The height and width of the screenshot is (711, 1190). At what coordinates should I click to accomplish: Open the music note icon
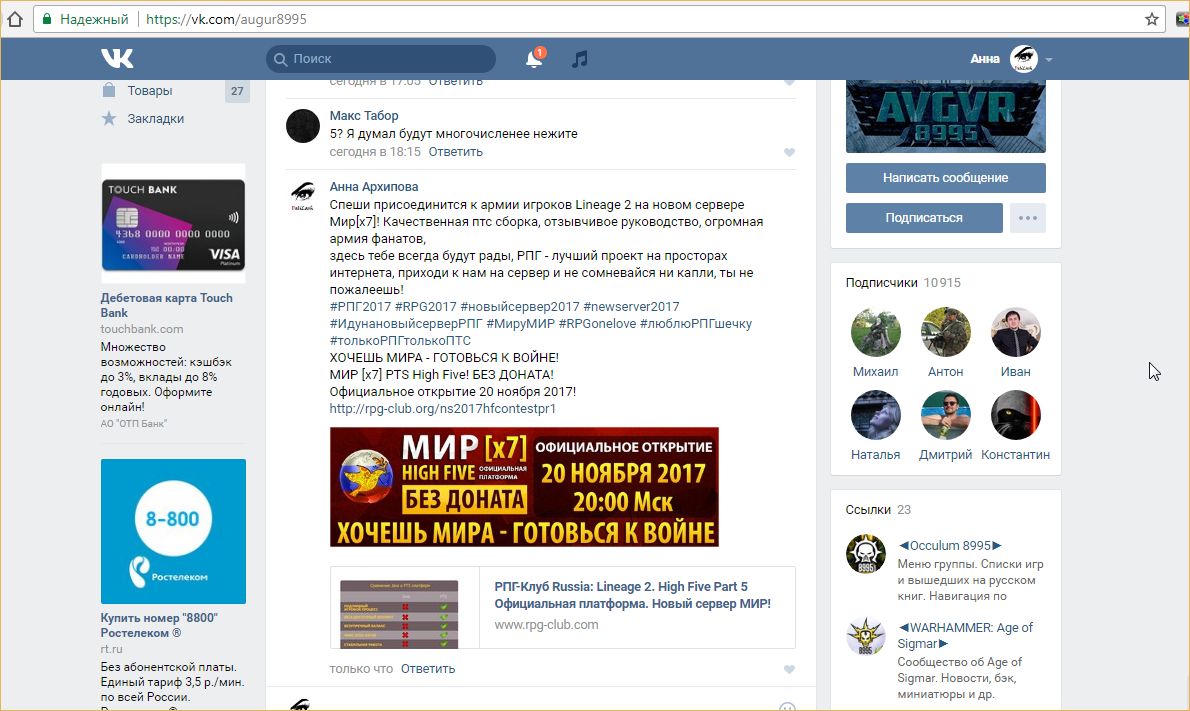[580, 58]
